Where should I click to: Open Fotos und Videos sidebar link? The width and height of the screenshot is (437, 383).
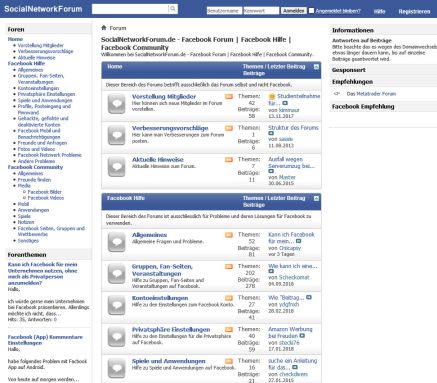point(36,149)
